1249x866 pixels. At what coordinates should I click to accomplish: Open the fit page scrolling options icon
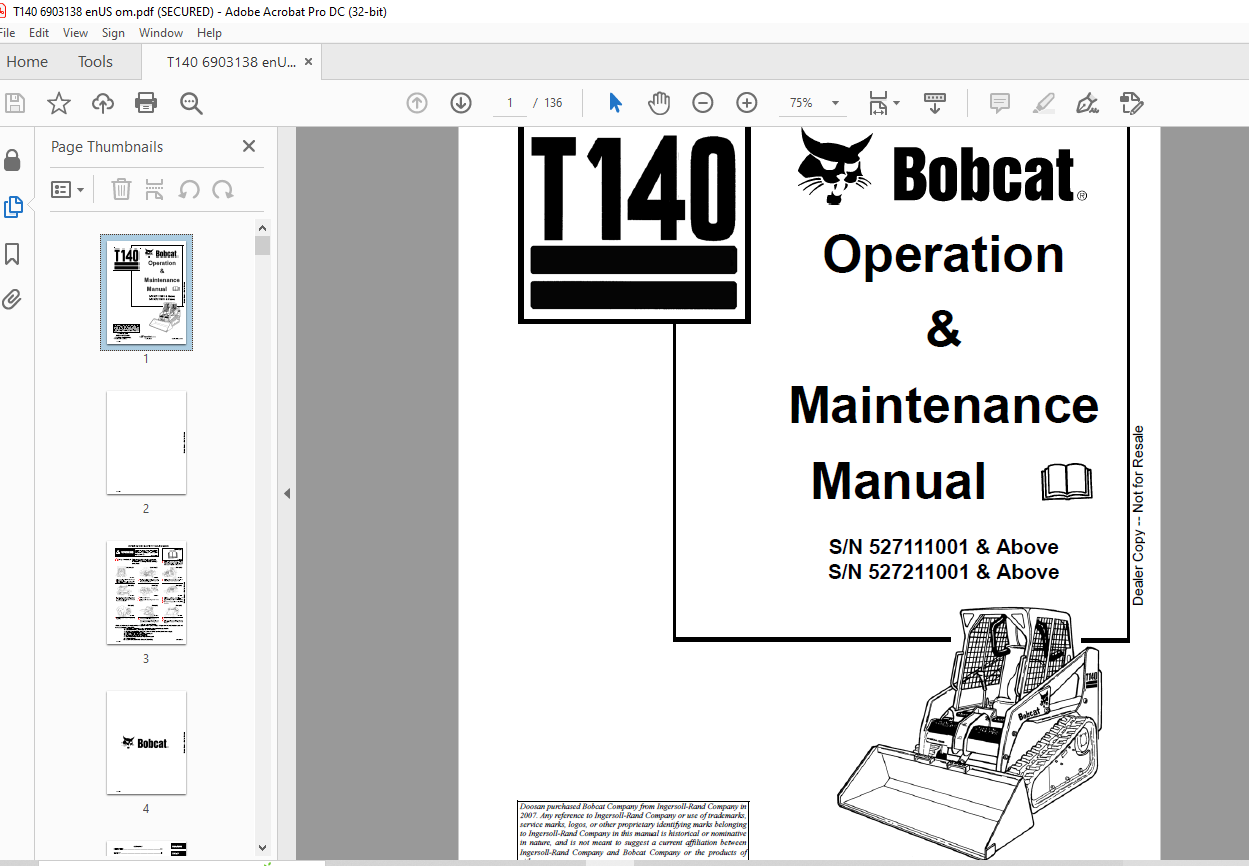pyautogui.click(x=883, y=103)
